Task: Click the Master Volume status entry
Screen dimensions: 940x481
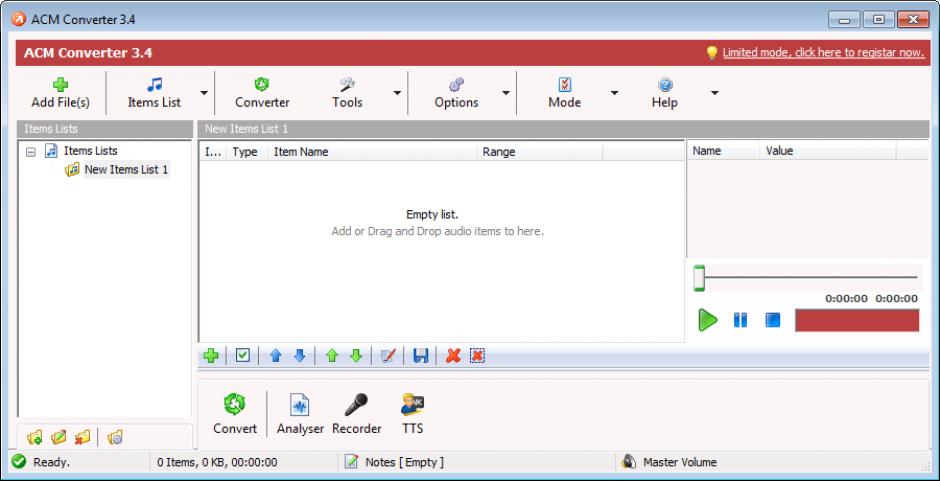Action: coord(680,462)
